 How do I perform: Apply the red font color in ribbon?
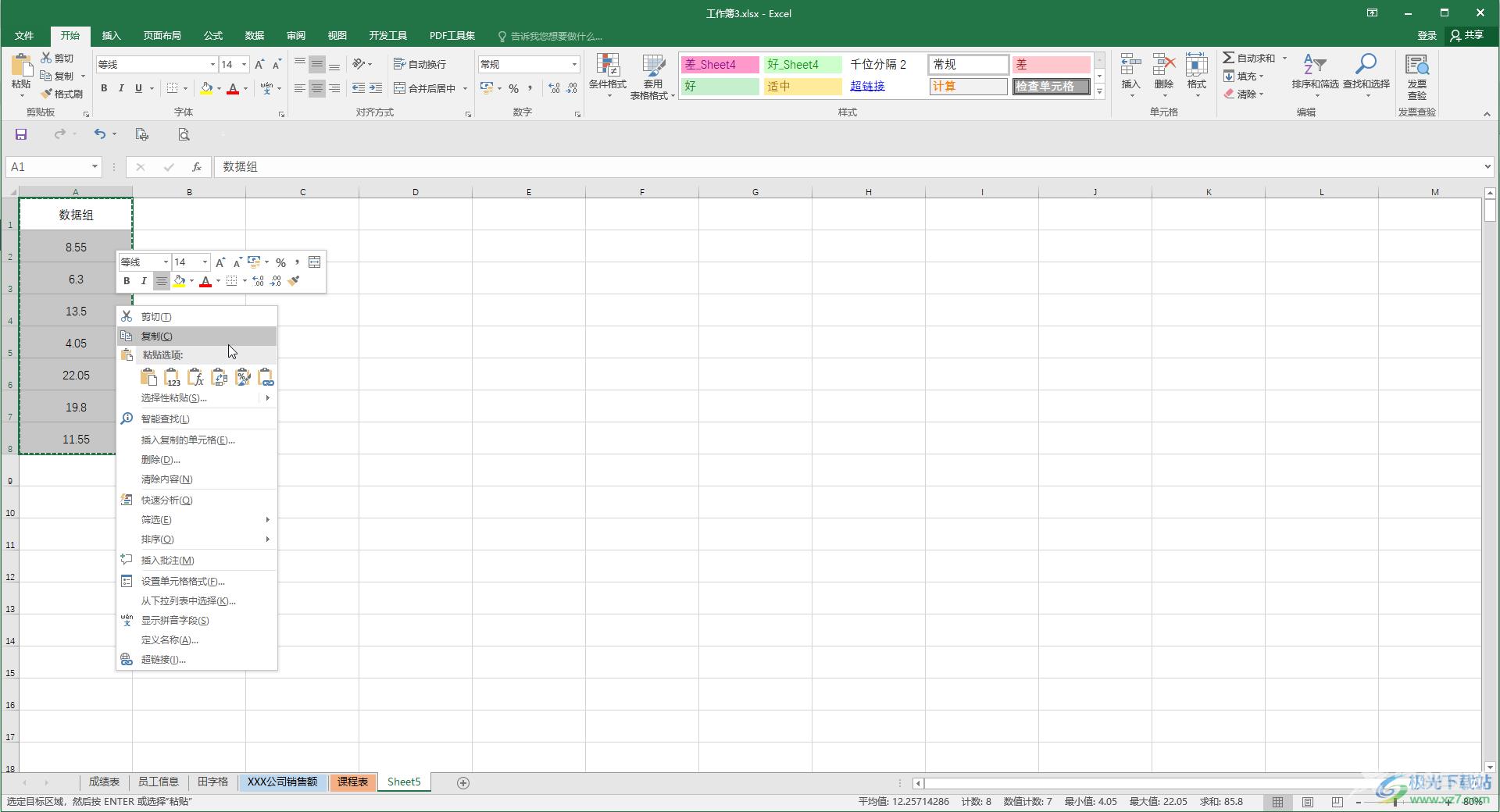(233, 88)
